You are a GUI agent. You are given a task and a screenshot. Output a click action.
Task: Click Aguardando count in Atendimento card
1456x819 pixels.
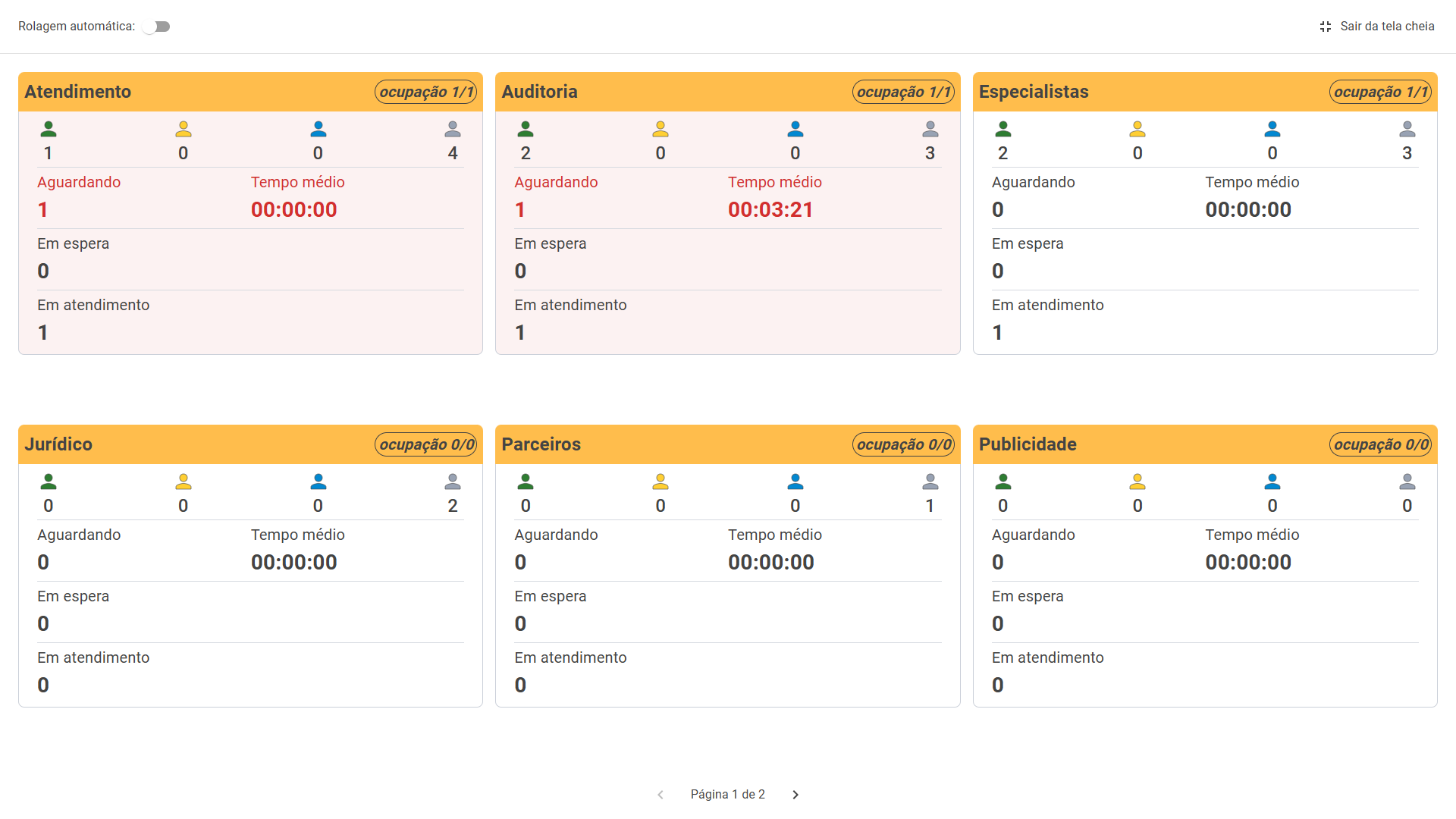43,210
